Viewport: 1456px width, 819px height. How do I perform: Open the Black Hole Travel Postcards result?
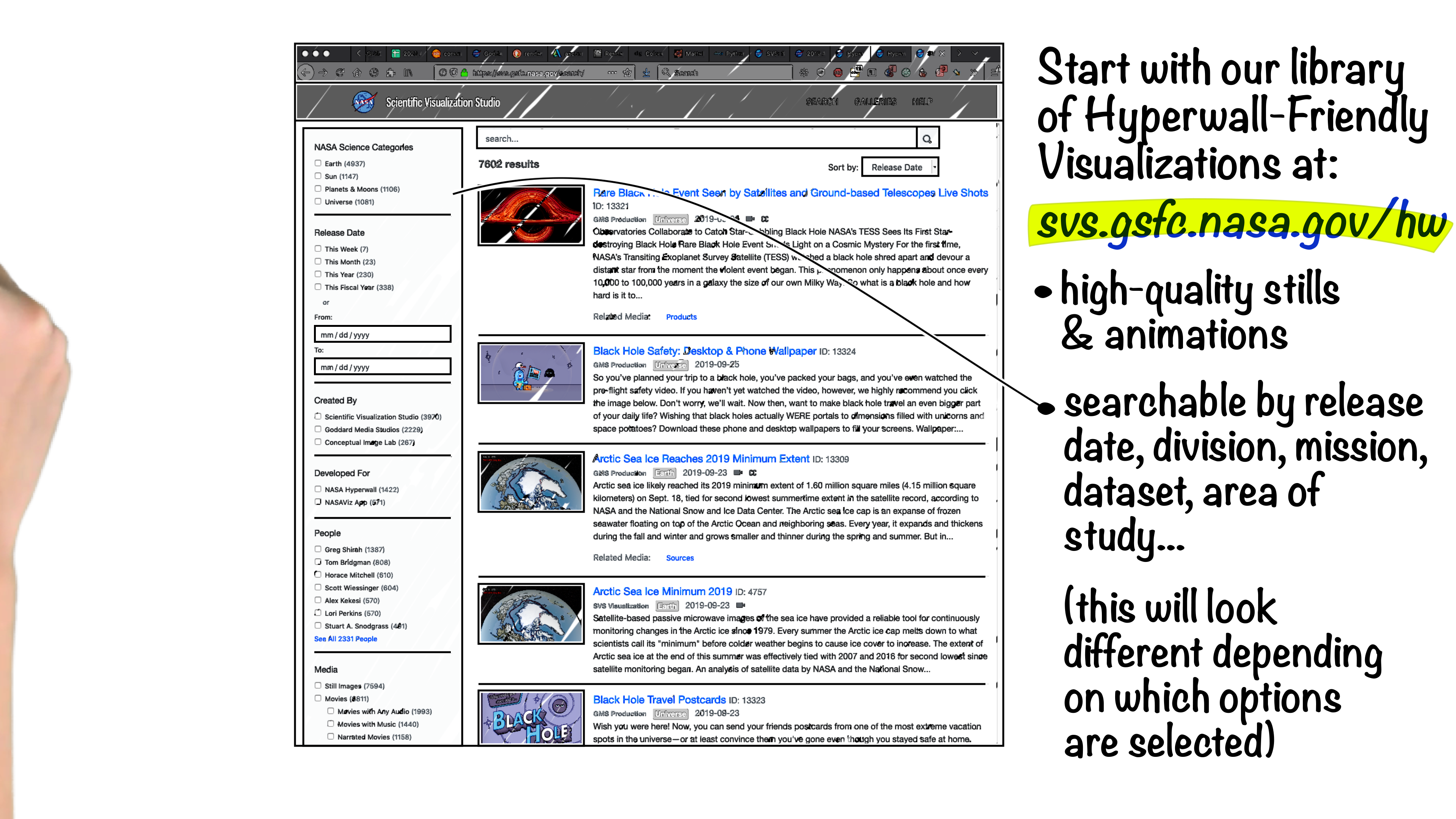[x=659, y=700]
